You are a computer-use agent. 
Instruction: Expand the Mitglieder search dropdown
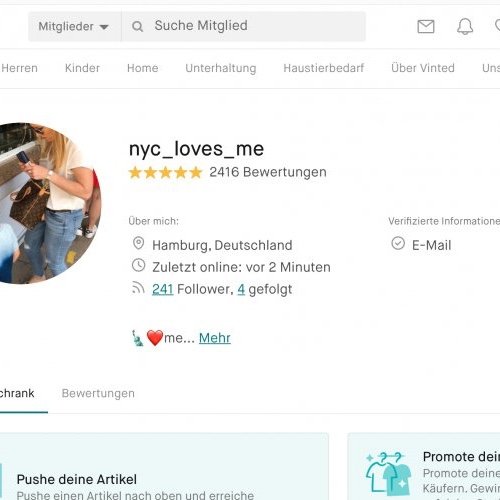74,27
